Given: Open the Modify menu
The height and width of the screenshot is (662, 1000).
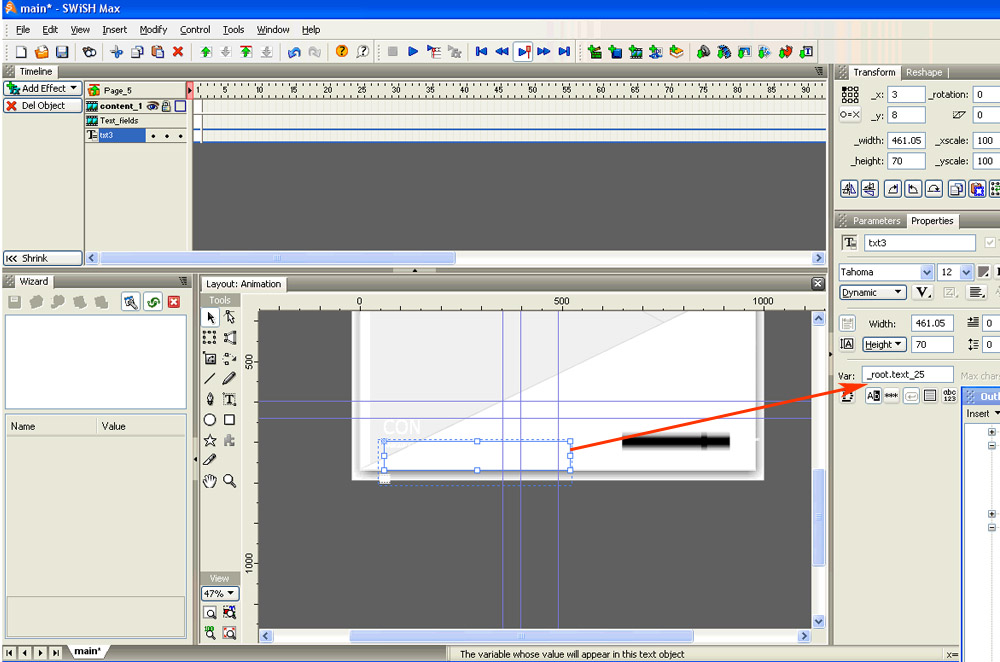Looking at the screenshot, I should (x=153, y=30).
